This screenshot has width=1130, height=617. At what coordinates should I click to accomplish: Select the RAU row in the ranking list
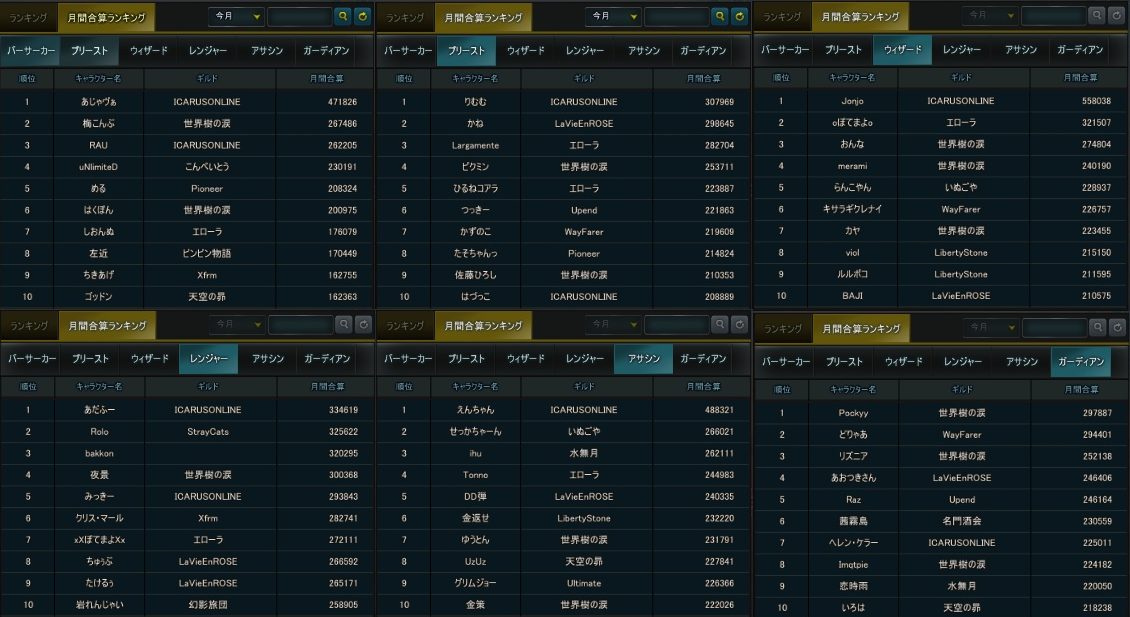tap(187, 145)
